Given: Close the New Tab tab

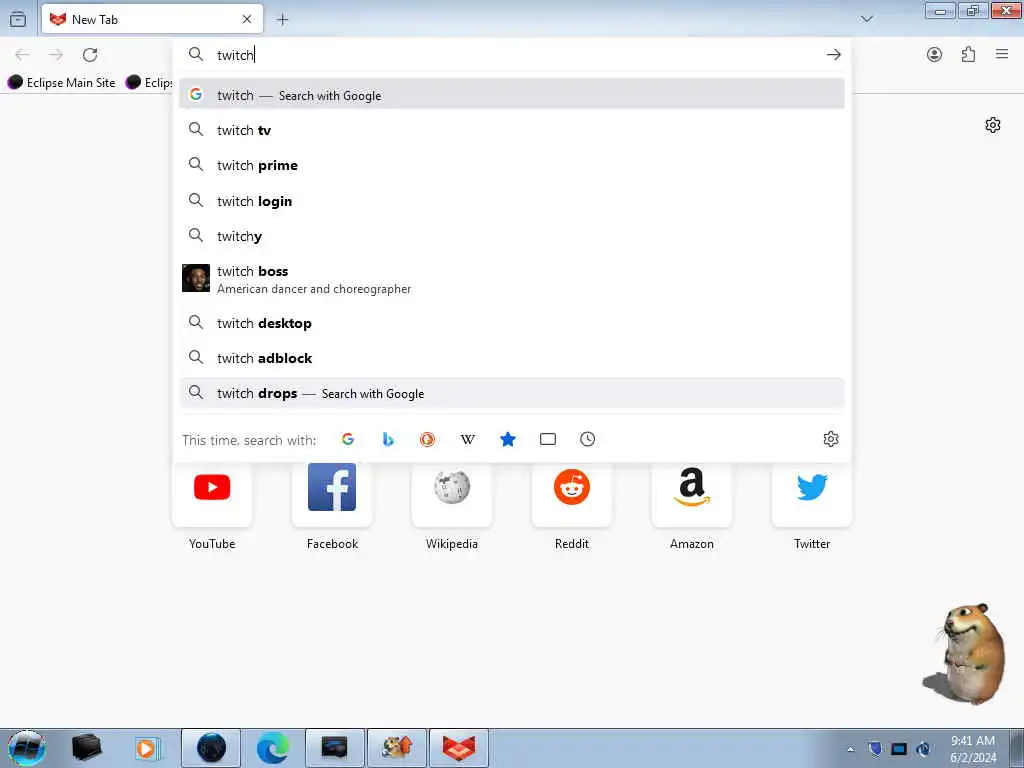Looking at the screenshot, I should [247, 19].
